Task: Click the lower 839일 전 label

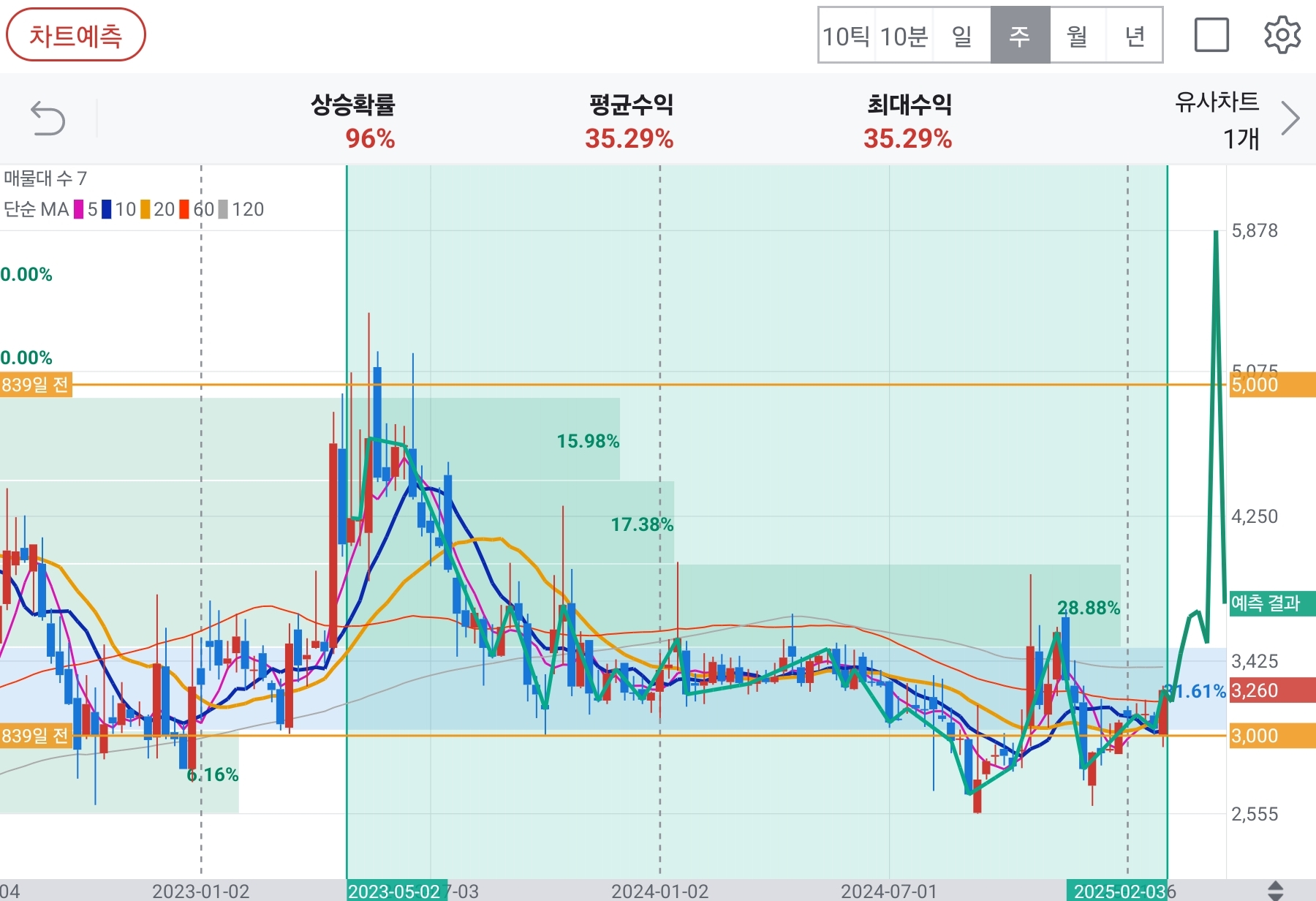Action: click(35, 736)
